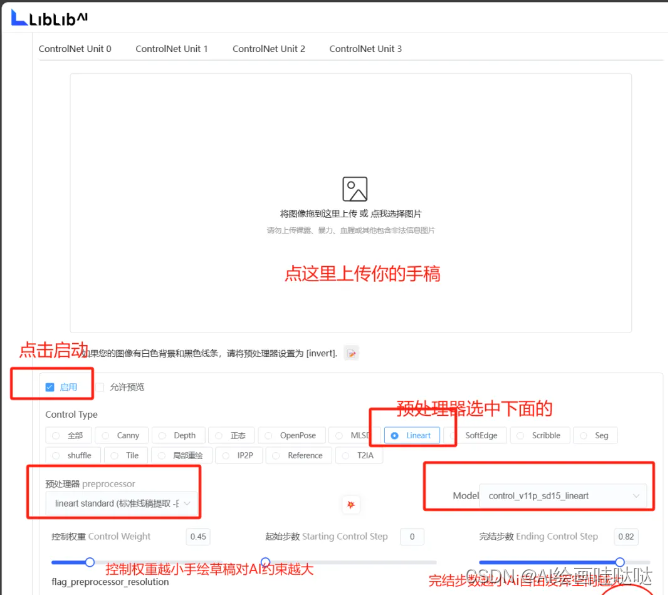The height and width of the screenshot is (595, 668).
Task: Click the Control Weight value field 0.45
Action: point(198,537)
